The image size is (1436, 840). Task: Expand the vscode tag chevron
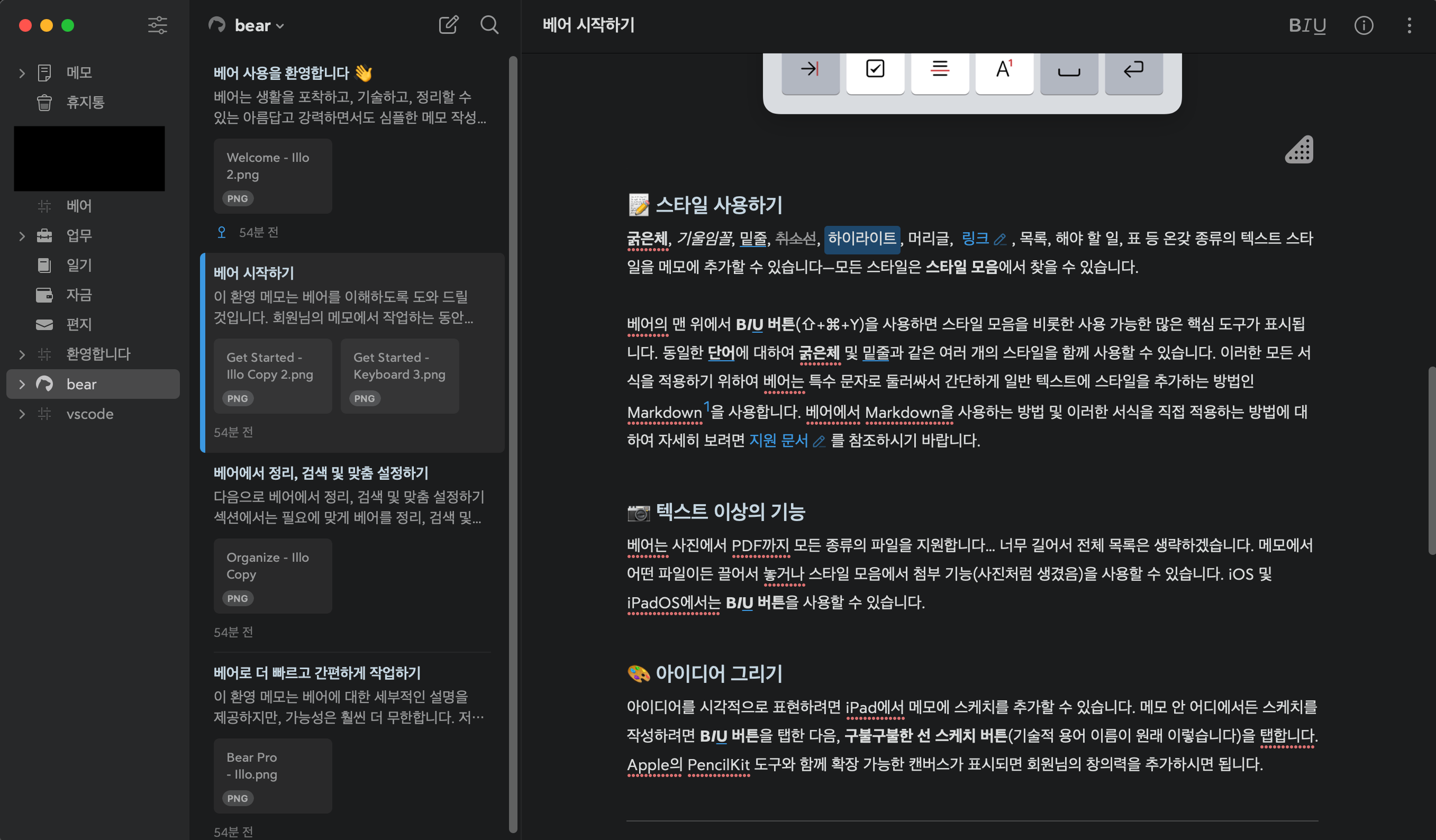[x=22, y=414]
